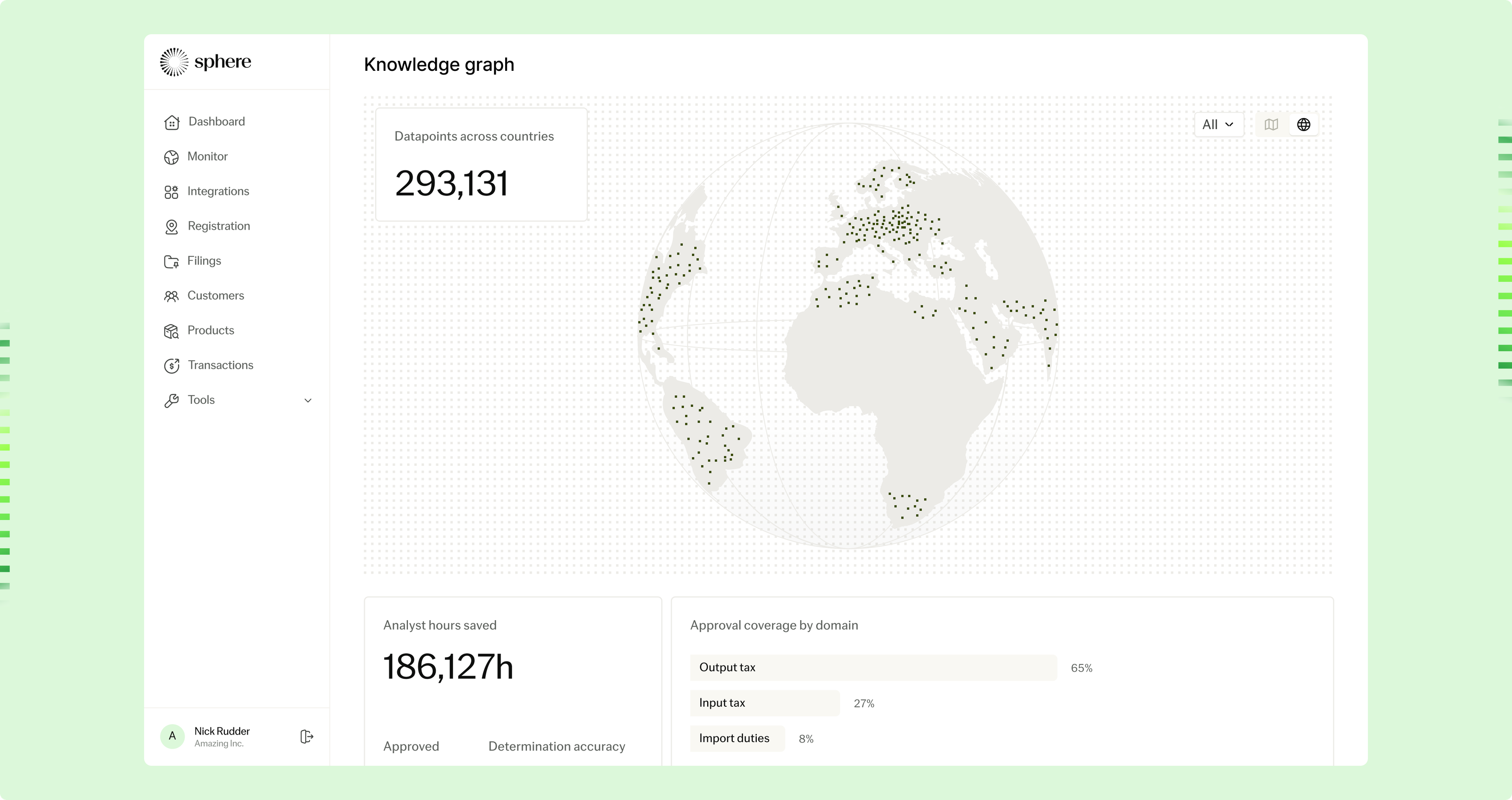This screenshot has height=800, width=1512.
Task: Click the 65% percentage label
Action: pos(1081,668)
